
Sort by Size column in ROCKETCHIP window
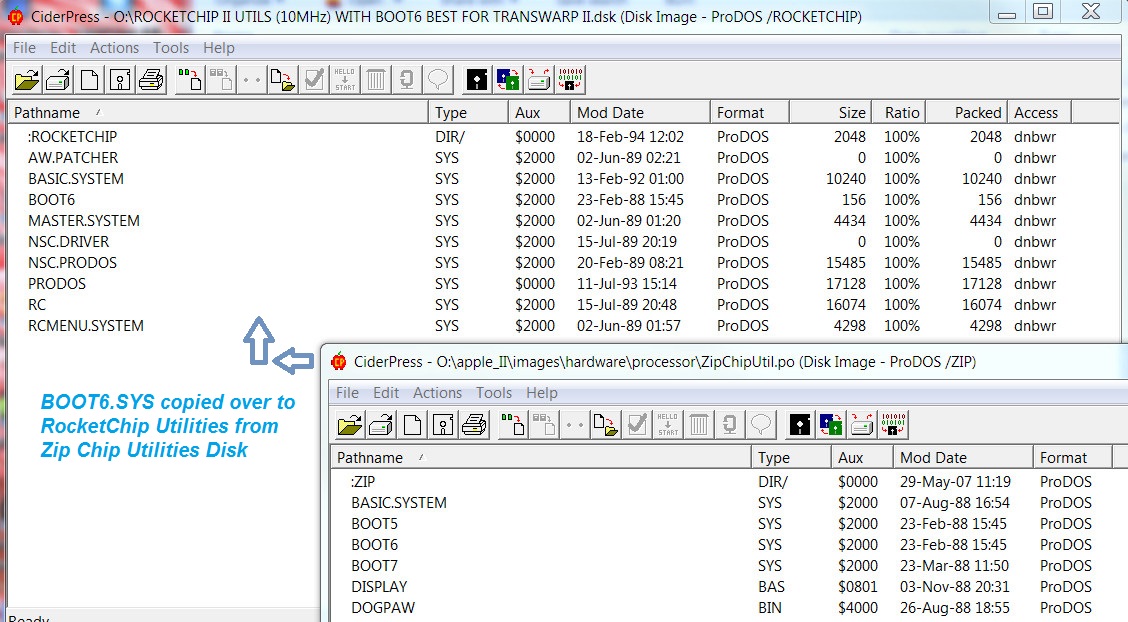pyautogui.click(x=831, y=112)
